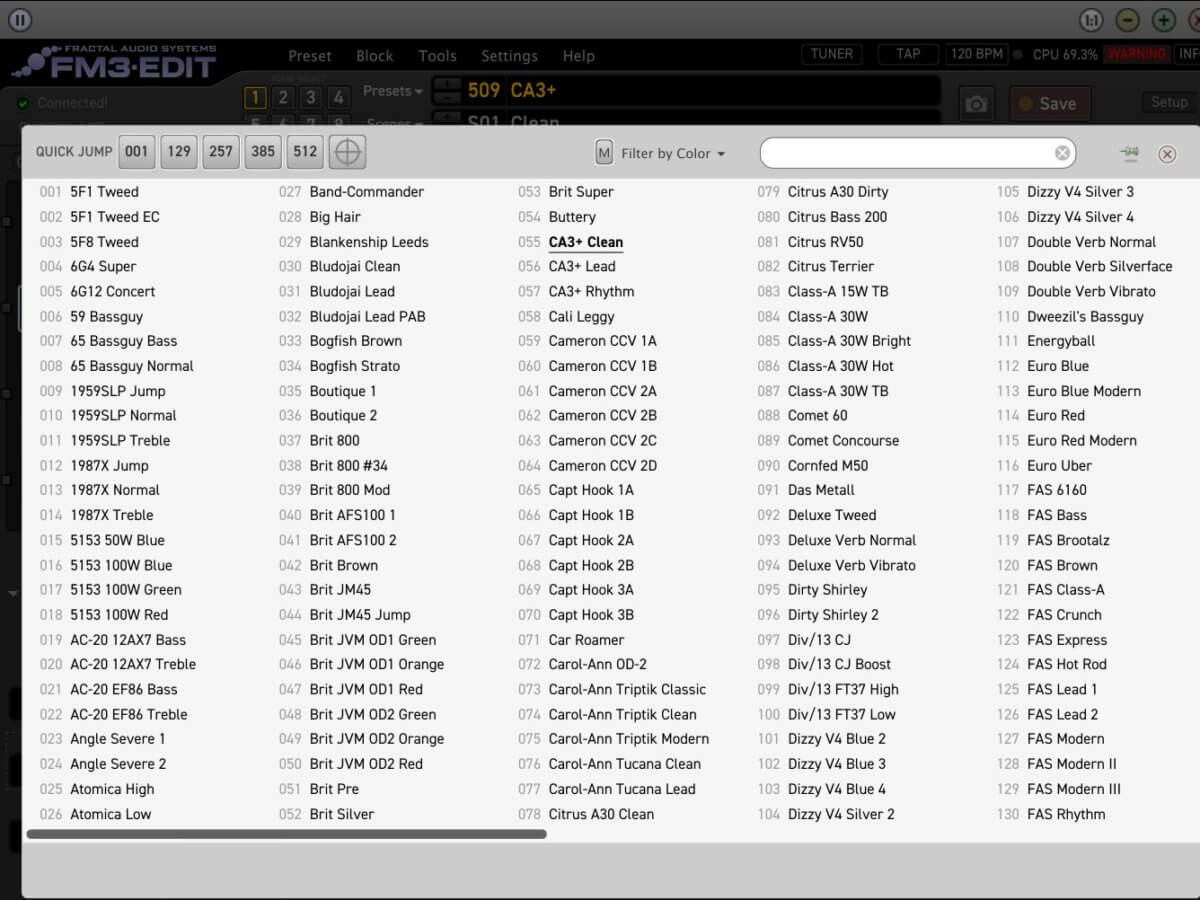Click the green pin icon in picker header

1130,153
